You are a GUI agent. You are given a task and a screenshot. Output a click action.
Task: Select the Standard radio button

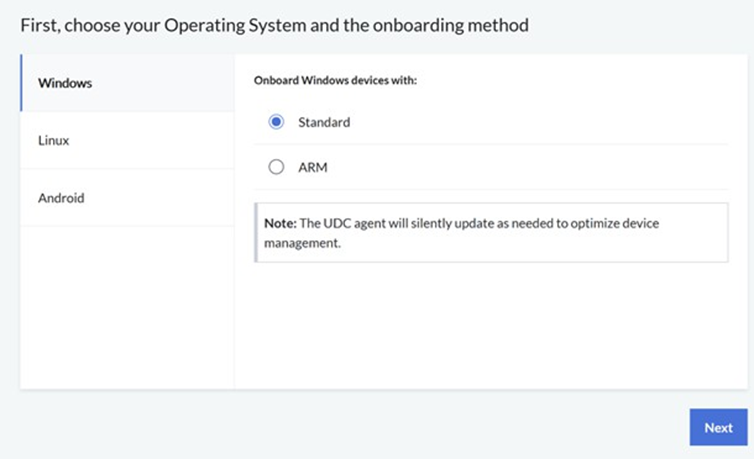point(277,122)
